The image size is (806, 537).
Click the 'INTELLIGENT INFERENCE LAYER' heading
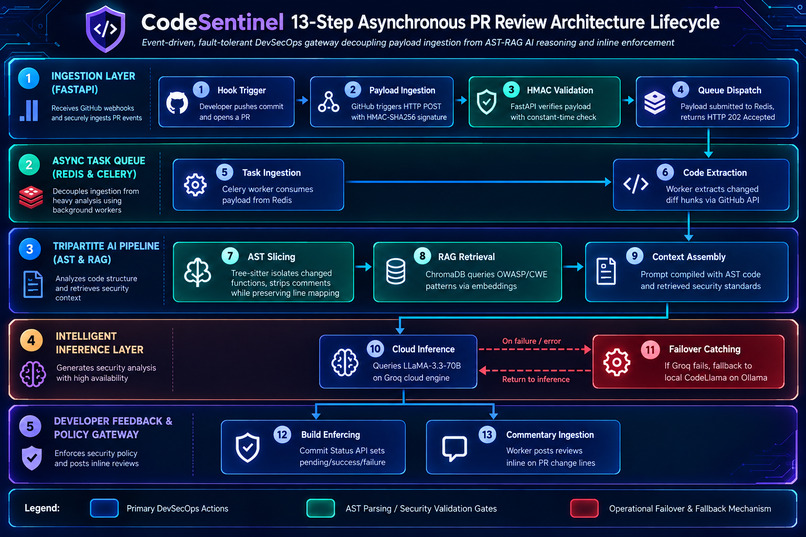[99, 343]
